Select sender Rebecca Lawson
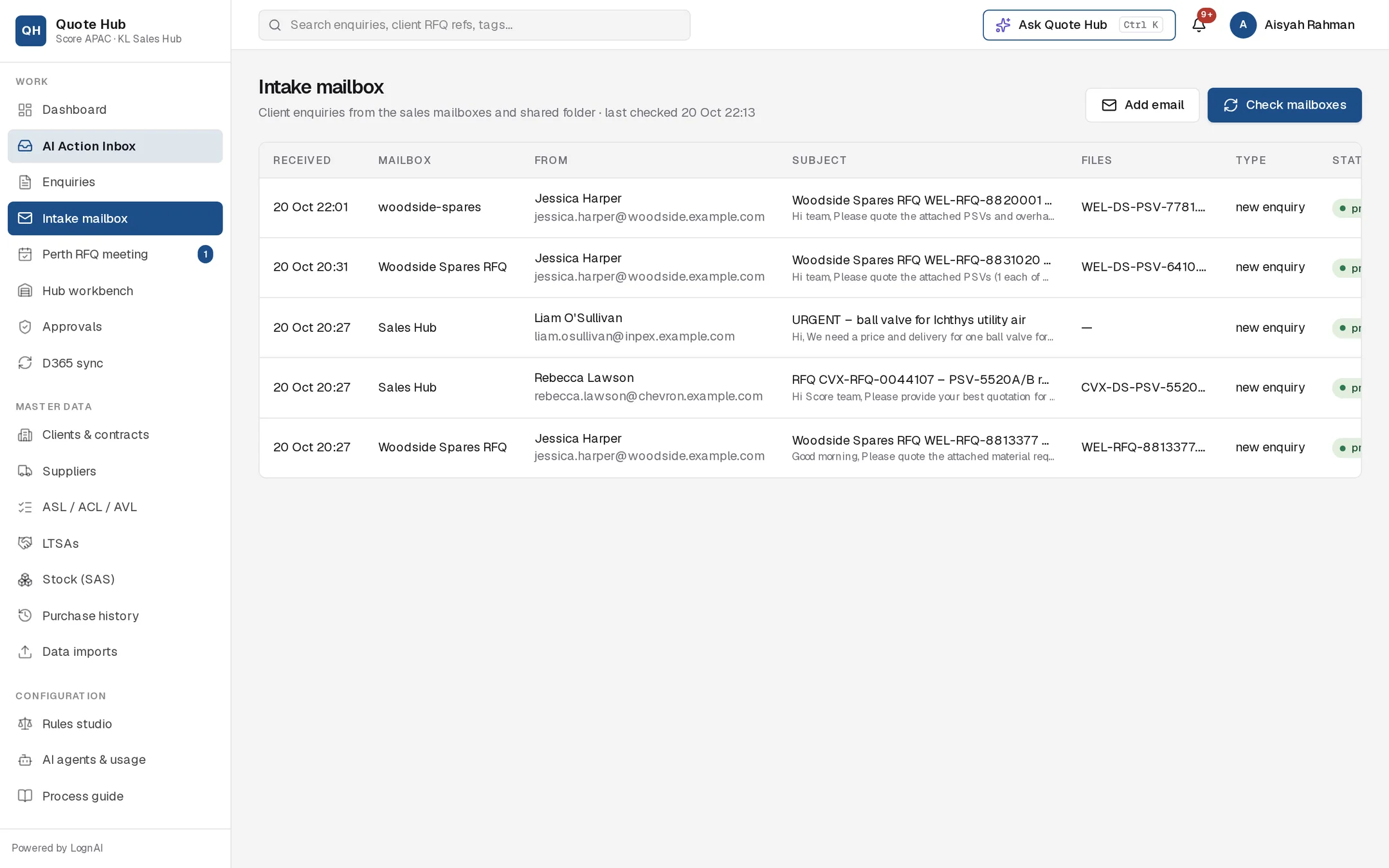The width and height of the screenshot is (1389, 868). point(584,378)
